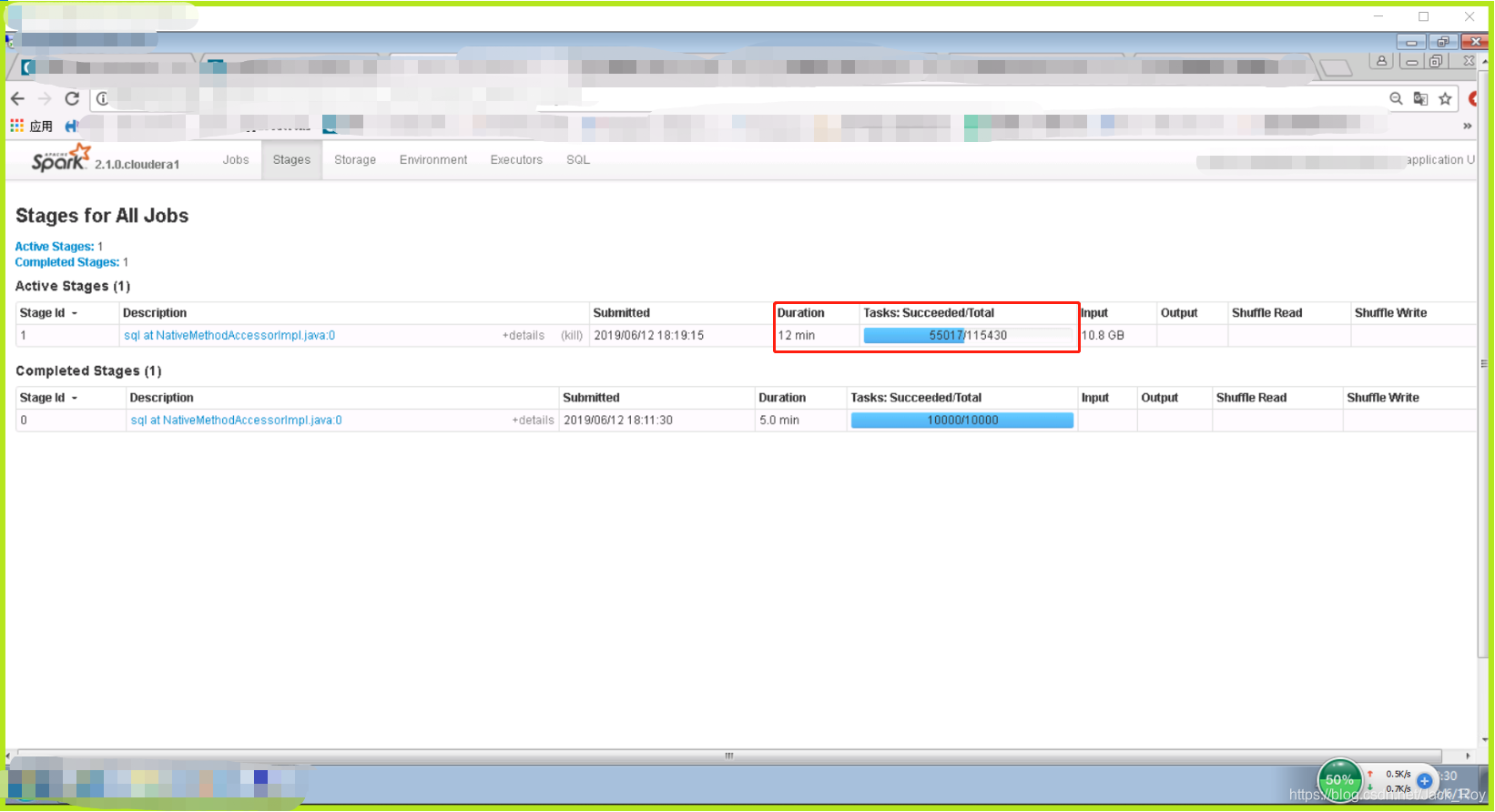
Task: Open zoom magnifier icon in address bar
Action: [x=1396, y=98]
